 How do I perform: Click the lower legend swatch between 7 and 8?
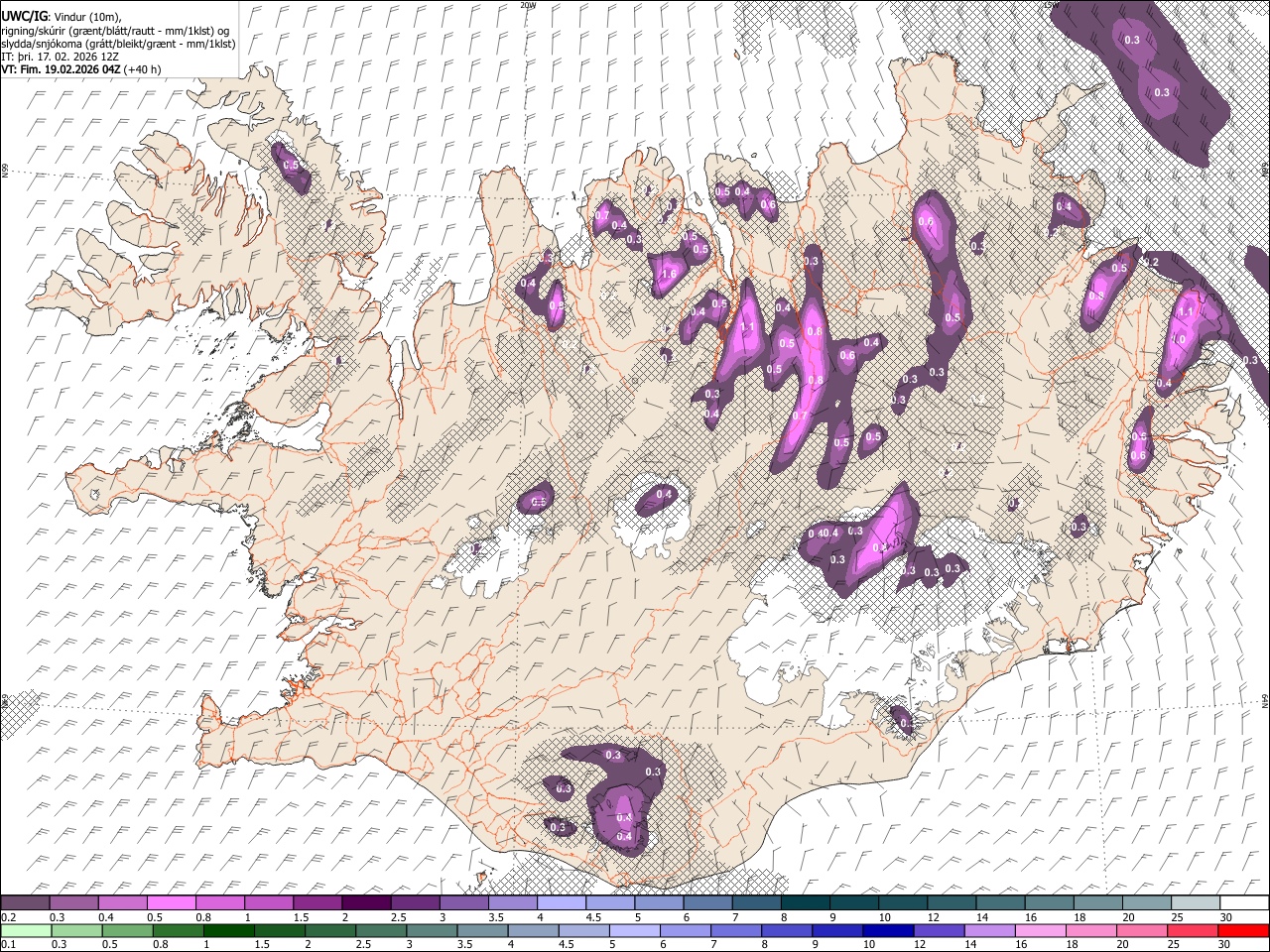[736, 930]
